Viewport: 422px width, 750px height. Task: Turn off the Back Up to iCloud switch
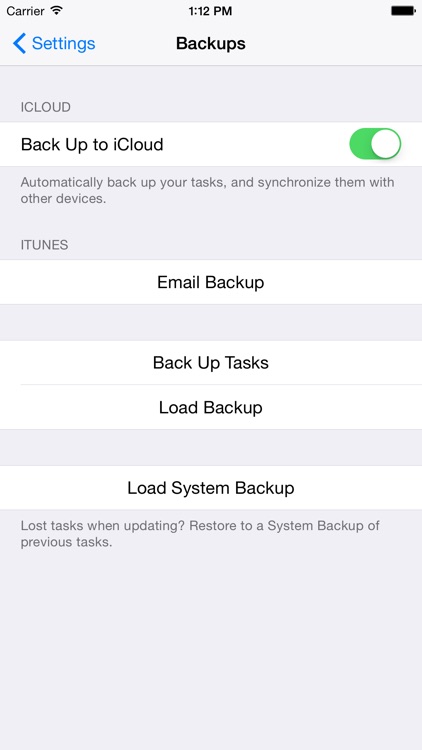point(375,144)
